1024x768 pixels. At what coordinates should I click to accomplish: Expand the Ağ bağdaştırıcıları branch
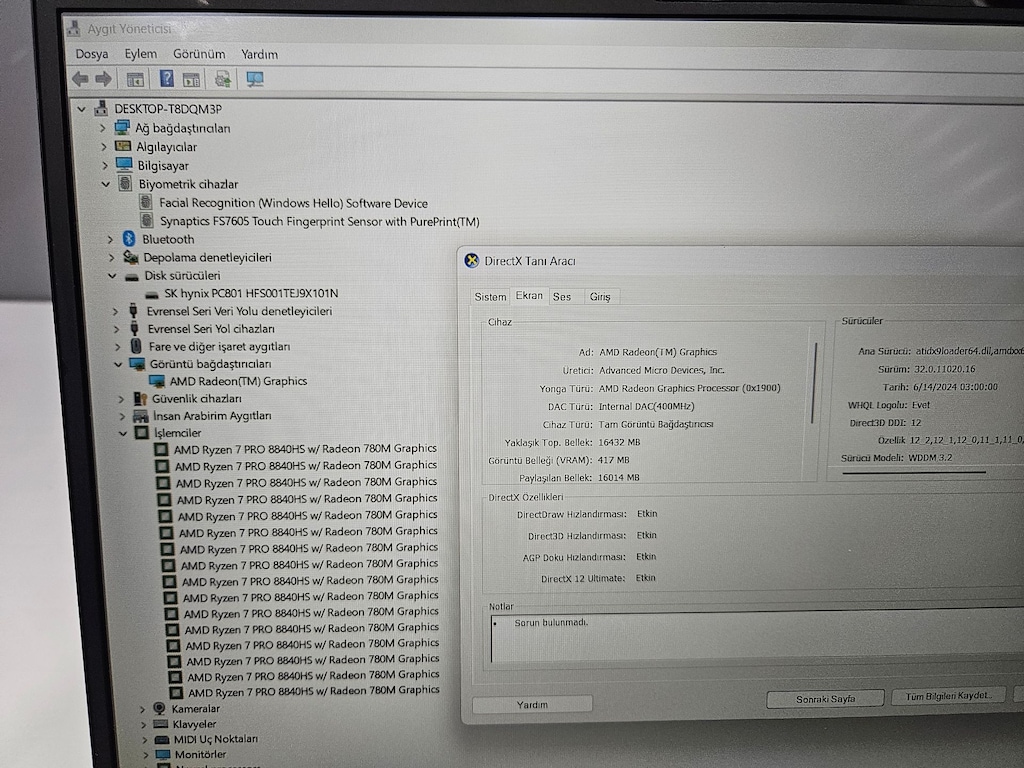click(x=103, y=128)
